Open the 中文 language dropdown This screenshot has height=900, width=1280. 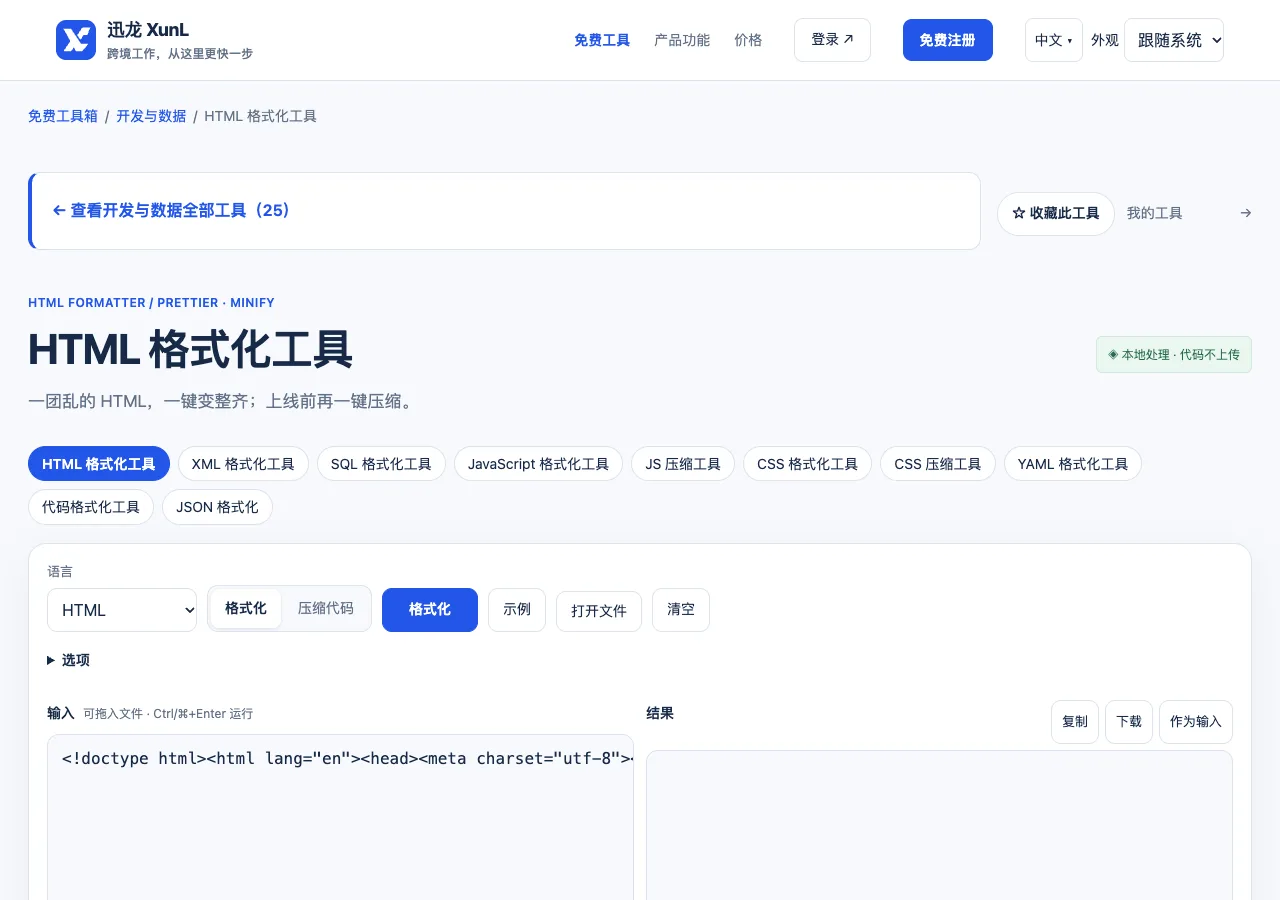click(1054, 40)
